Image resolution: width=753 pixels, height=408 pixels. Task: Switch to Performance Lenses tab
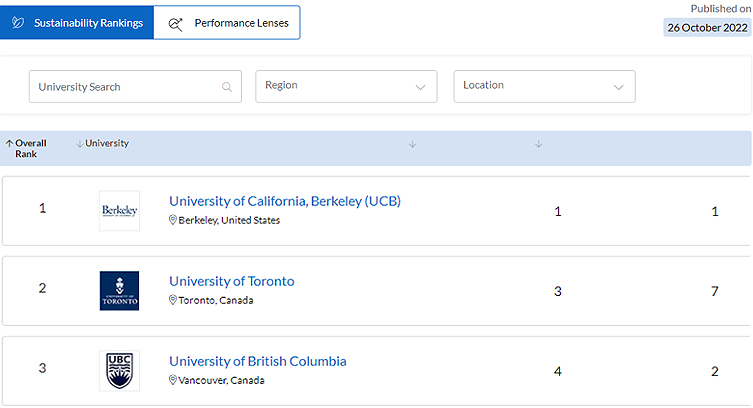coord(227,23)
